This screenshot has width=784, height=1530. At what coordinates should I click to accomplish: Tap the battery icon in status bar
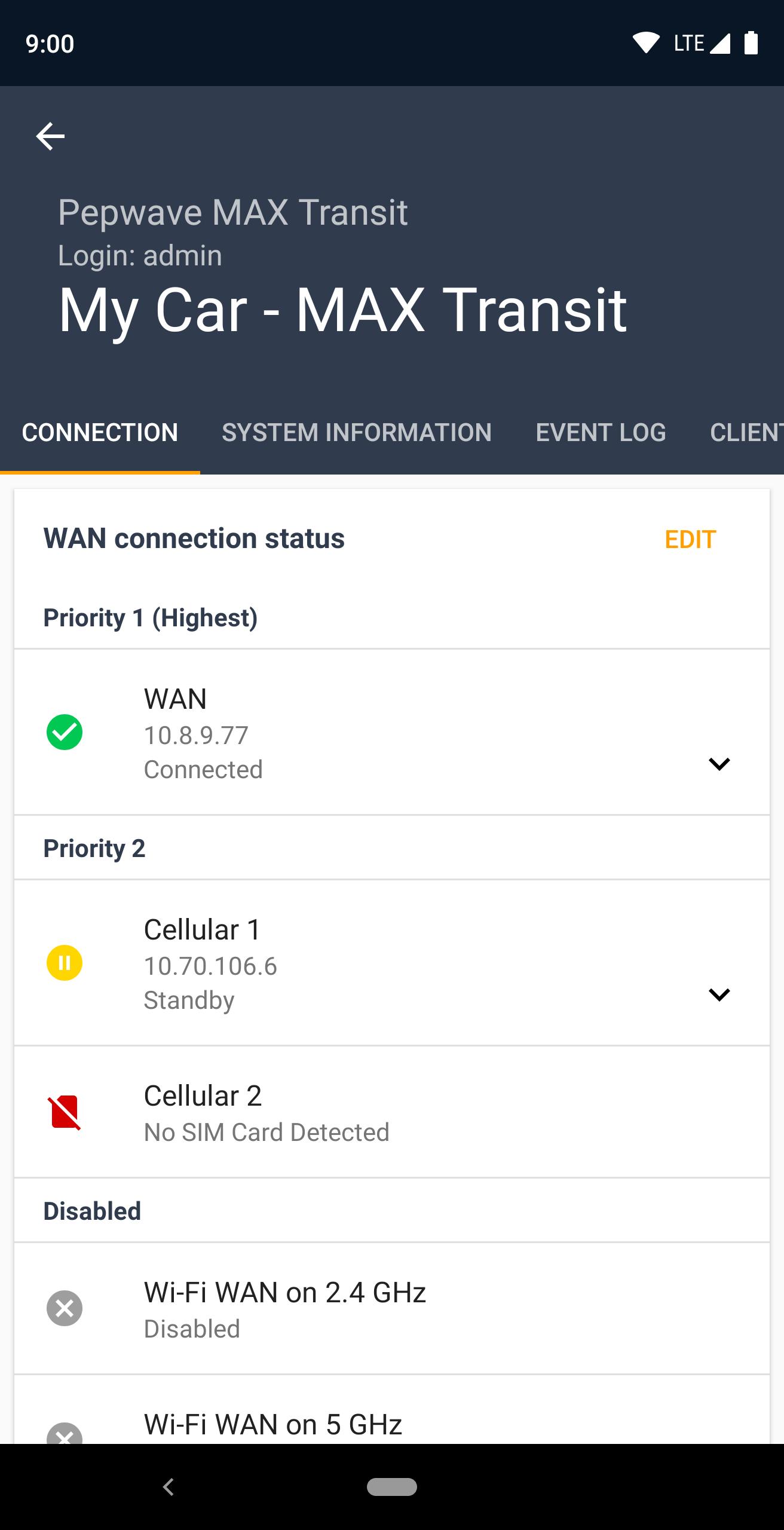(x=751, y=43)
